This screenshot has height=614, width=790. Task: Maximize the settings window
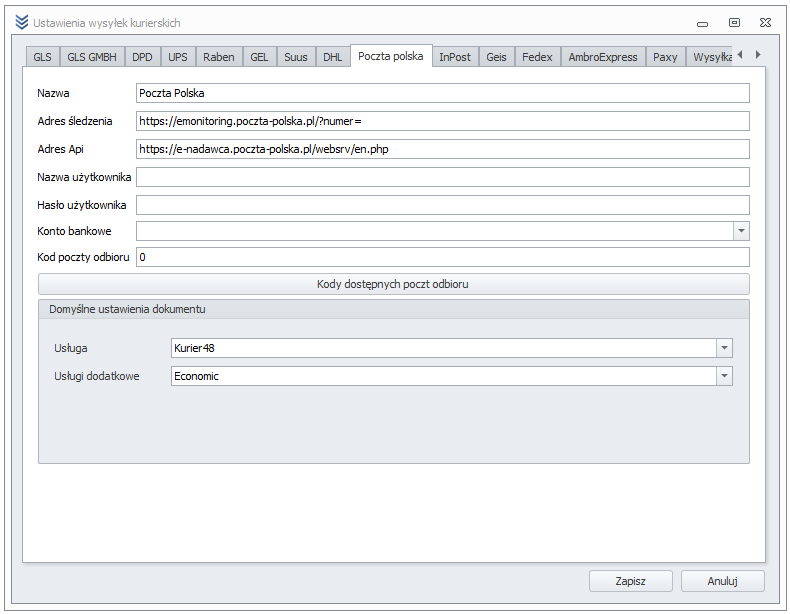click(x=734, y=23)
